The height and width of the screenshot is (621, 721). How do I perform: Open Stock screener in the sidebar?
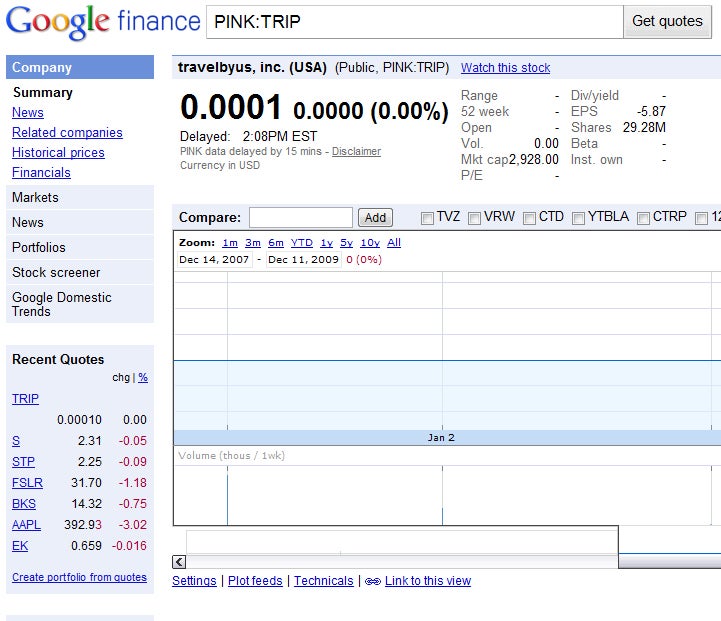click(80, 272)
